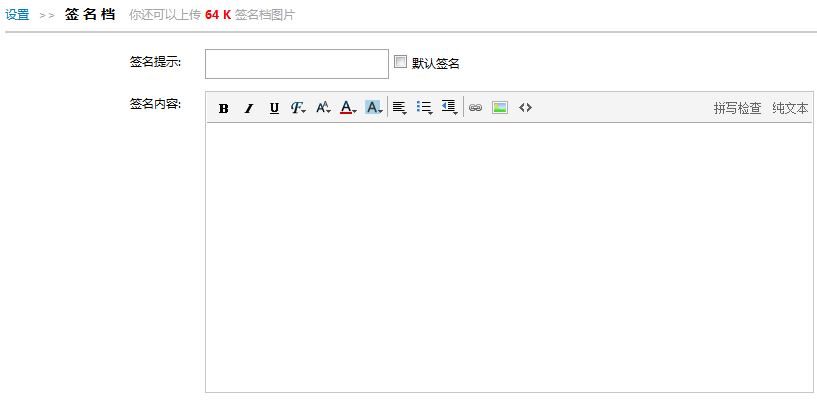
Task: Underline the selected signature text
Action: (x=274, y=108)
